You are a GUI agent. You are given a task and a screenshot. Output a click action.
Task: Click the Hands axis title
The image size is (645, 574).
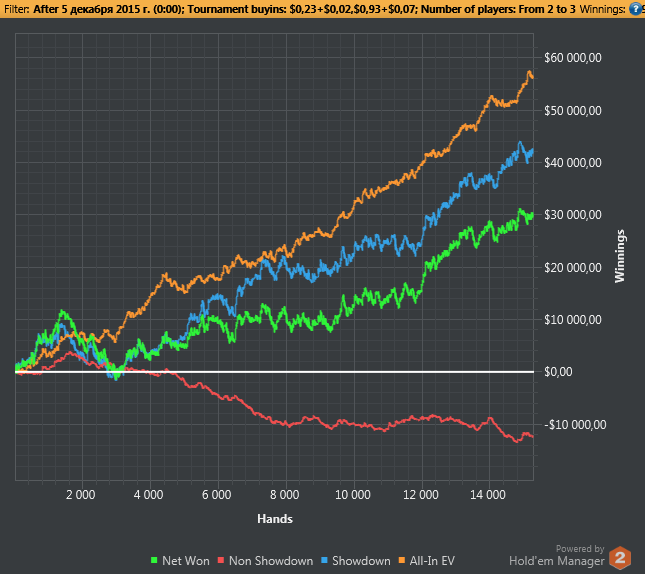[x=275, y=519]
